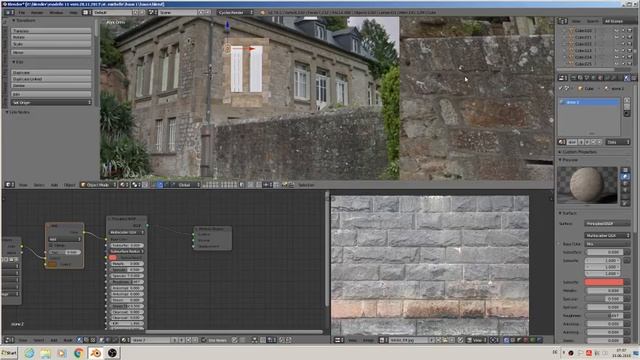Click the Duplicate Linked button
Viewport: 640px width, 360px height.
point(51,79)
